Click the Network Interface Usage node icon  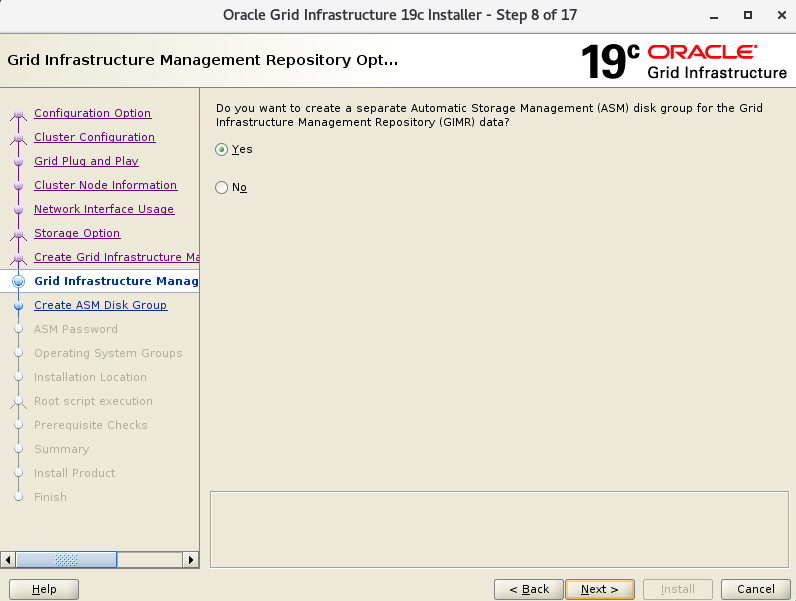[x=19, y=210]
